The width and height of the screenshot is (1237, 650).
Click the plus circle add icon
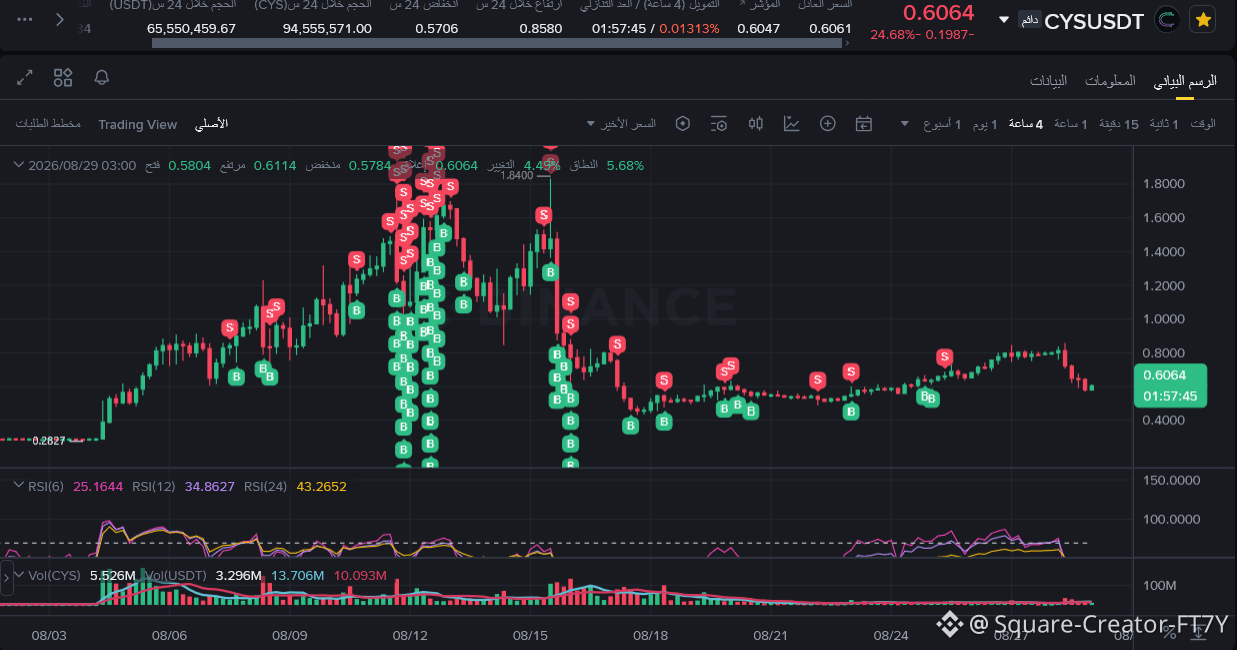[827, 124]
